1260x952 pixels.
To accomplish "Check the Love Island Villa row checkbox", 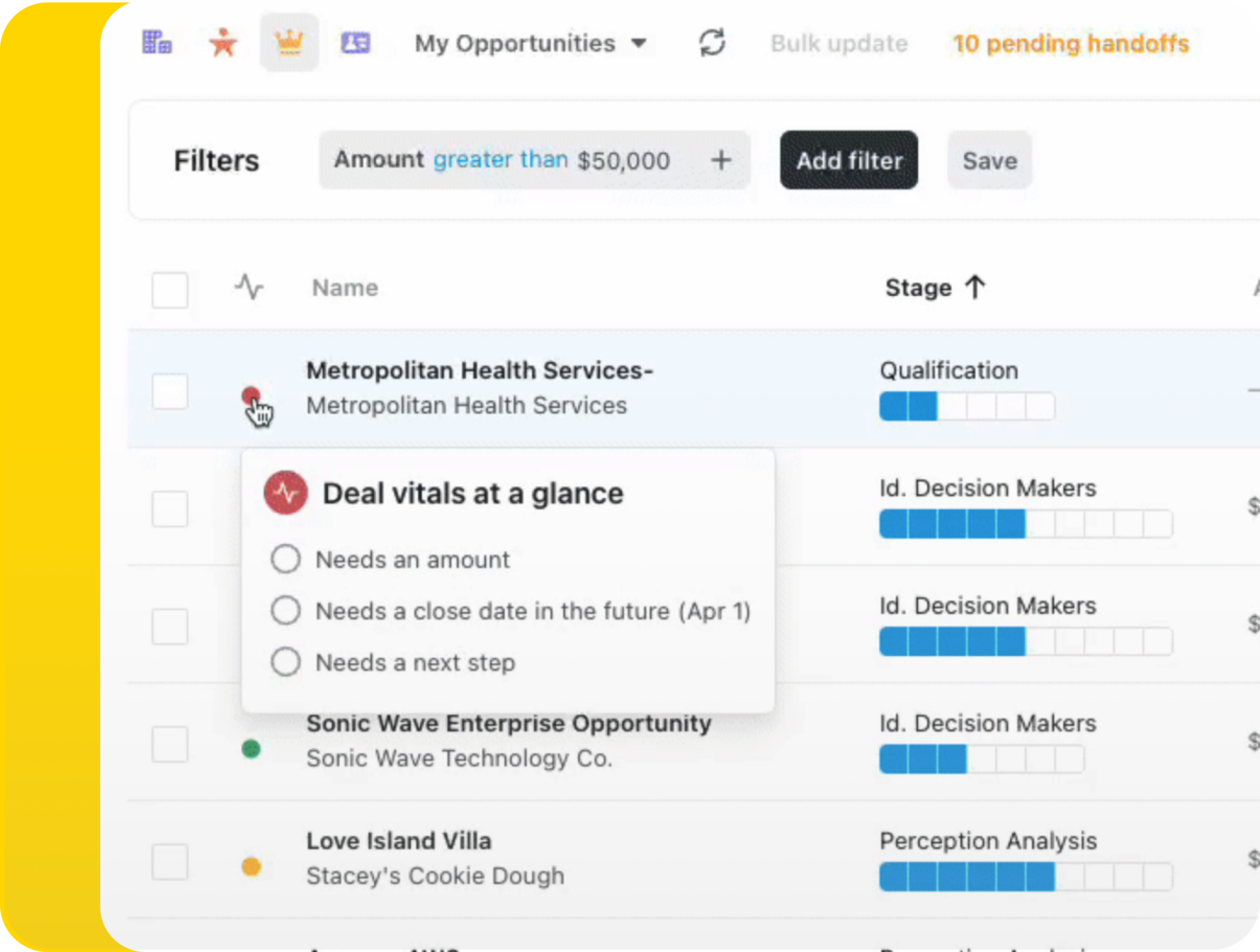I will tap(170, 861).
